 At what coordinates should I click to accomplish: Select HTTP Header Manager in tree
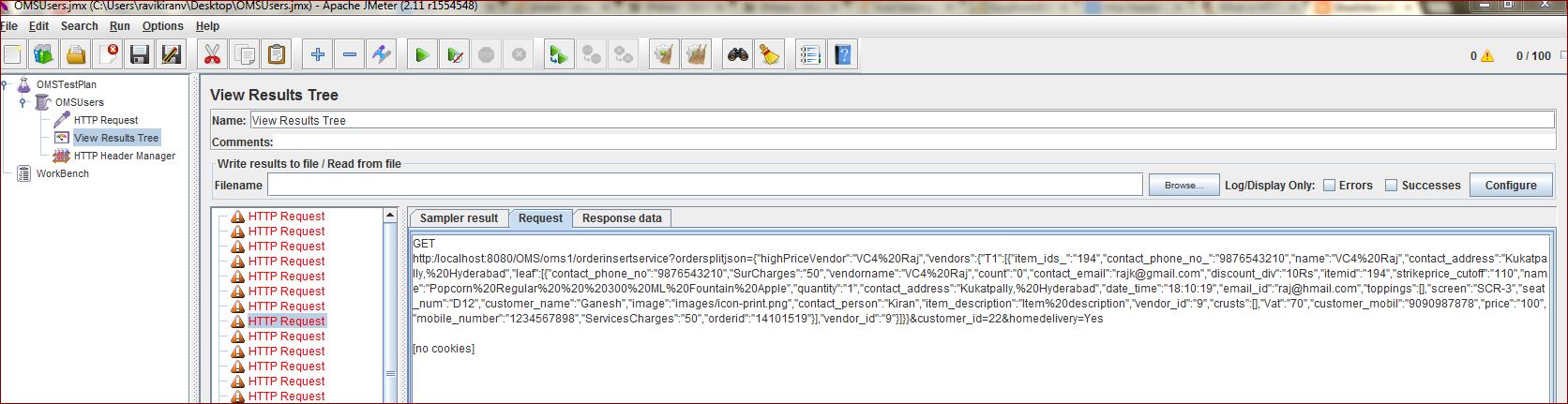pos(124,156)
